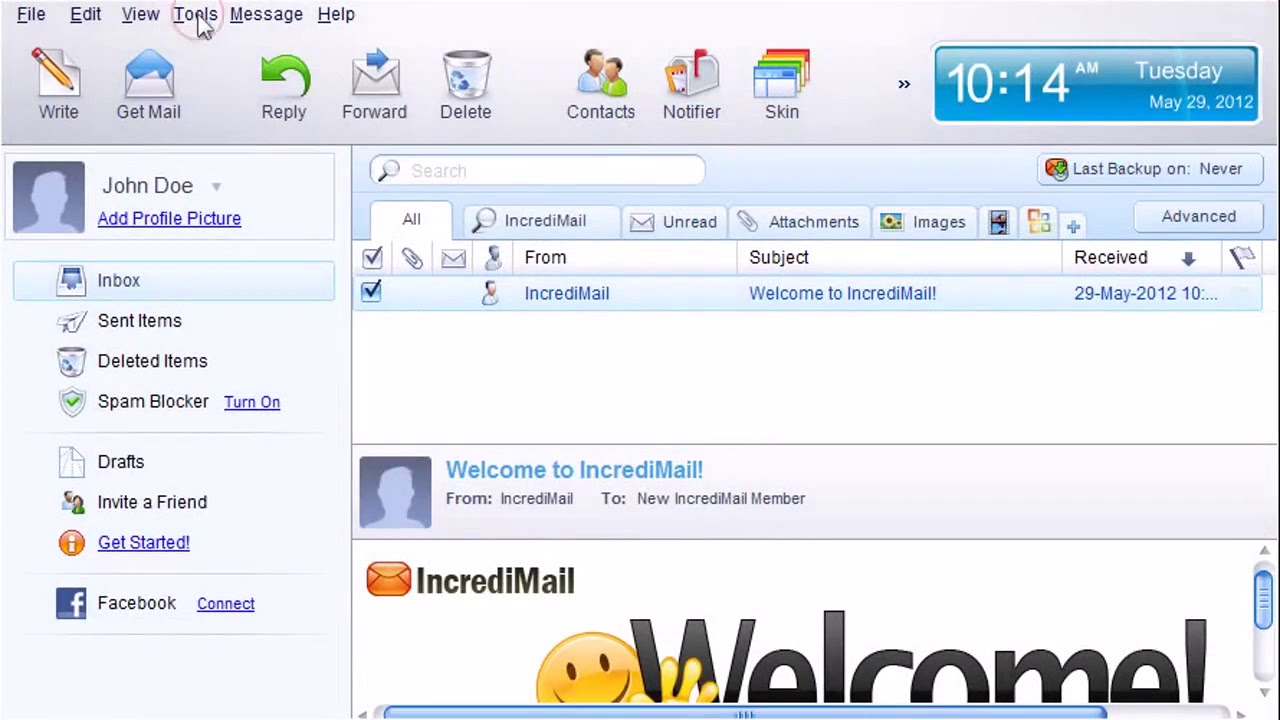Click the Inbox folder icon

71,281
